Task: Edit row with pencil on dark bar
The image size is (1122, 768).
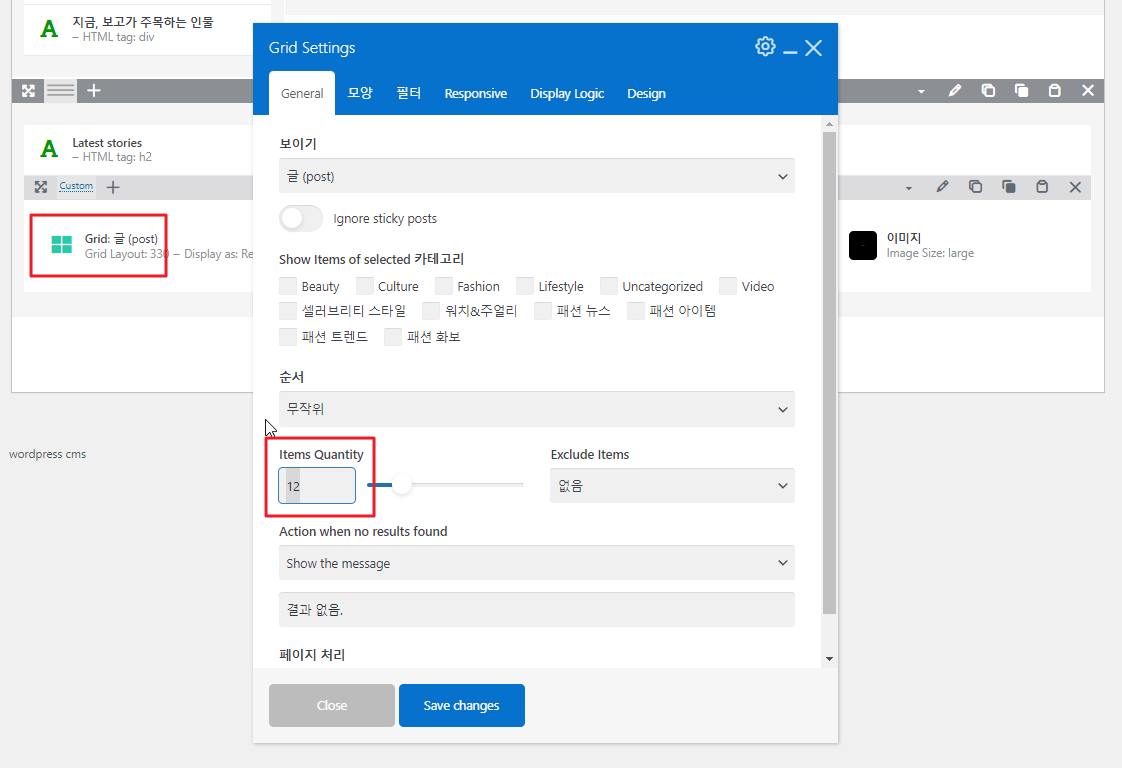Action: point(955,91)
